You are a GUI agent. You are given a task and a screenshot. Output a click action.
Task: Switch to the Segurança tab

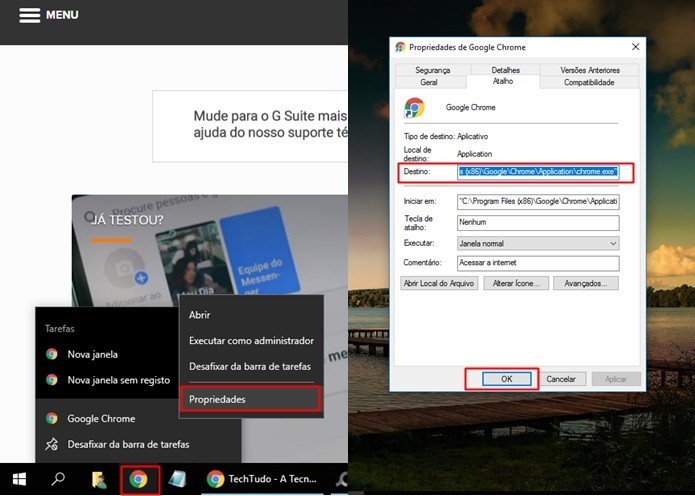pyautogui.click(x=433, y=70)
